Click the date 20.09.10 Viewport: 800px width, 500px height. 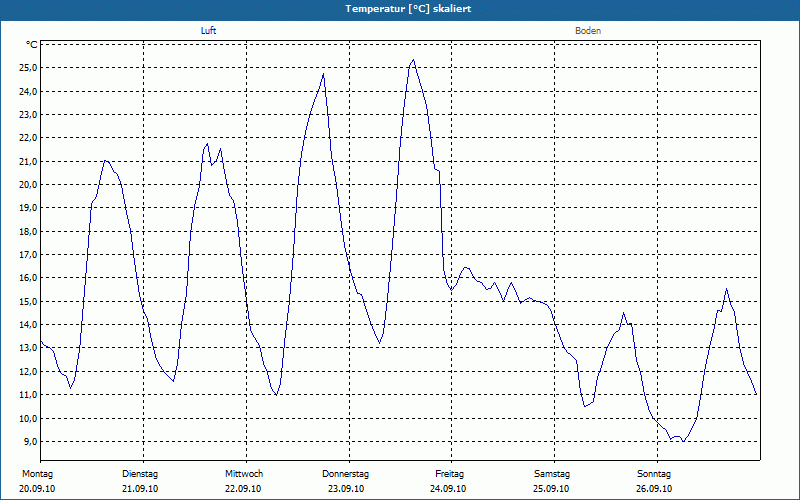coord(37,489)
